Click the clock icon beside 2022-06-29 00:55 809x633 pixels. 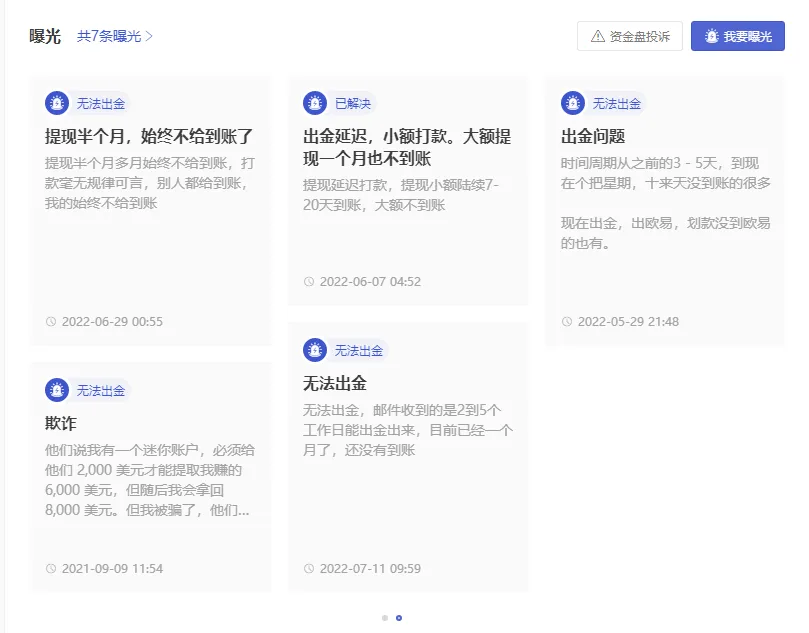coord(51,322)
